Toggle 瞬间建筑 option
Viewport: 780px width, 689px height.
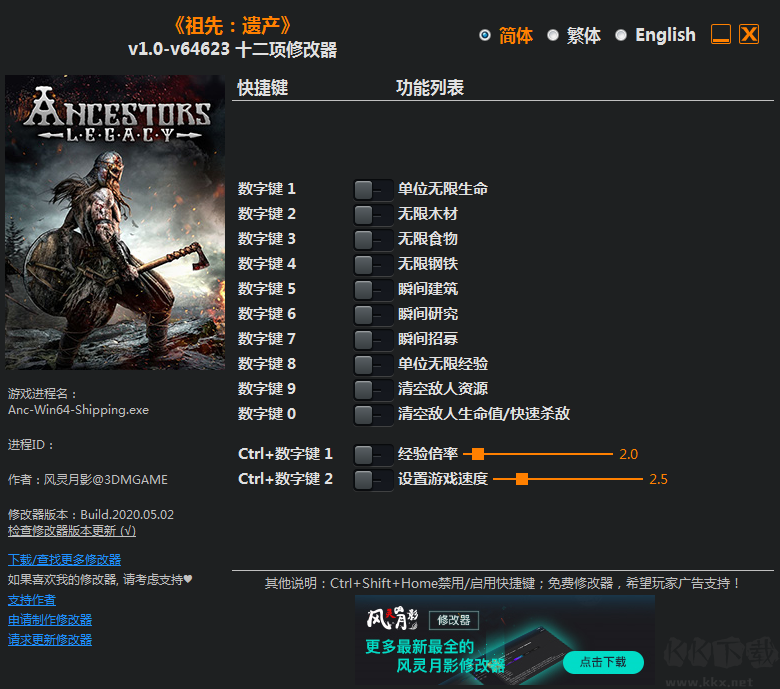(373, 289)
